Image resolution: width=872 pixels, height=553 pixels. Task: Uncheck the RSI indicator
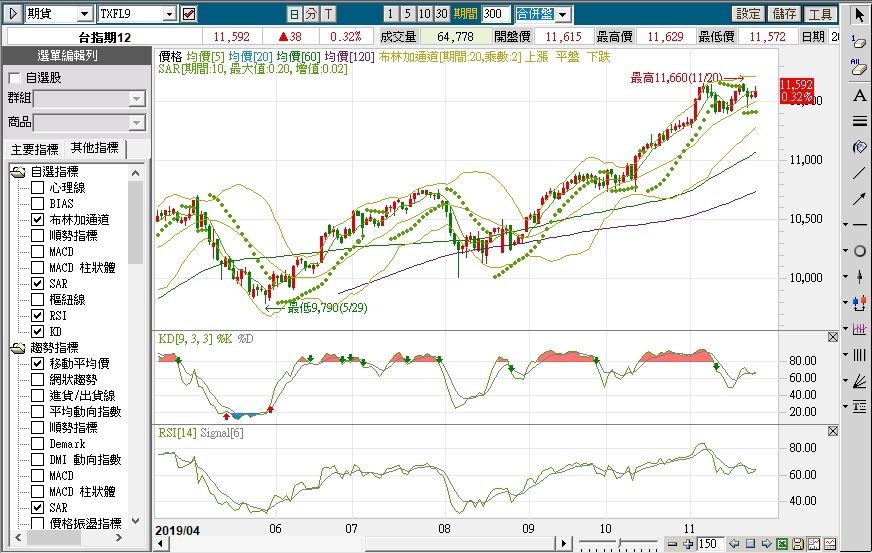pyautogui.click(x=37, y=315)
